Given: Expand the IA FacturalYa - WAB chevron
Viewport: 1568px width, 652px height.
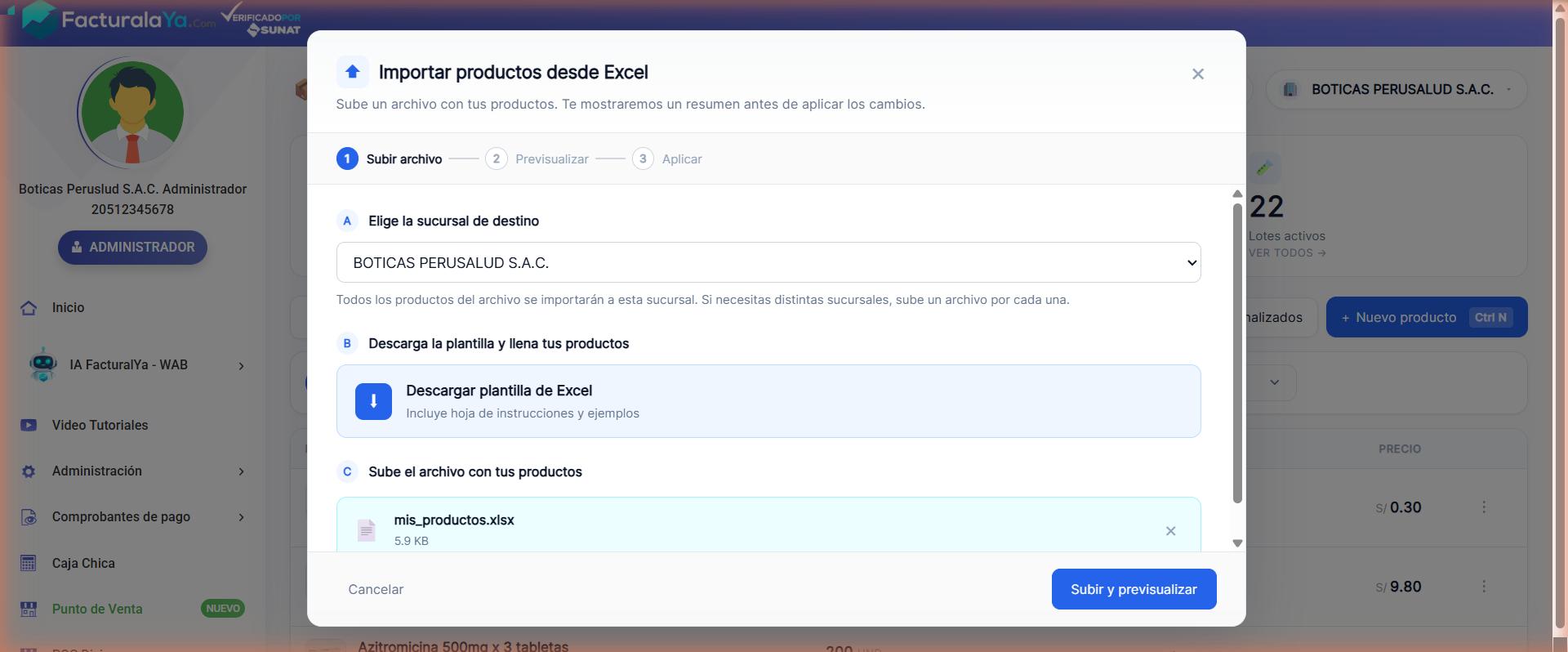Looking at the screenshot, I should coord(241,365).
